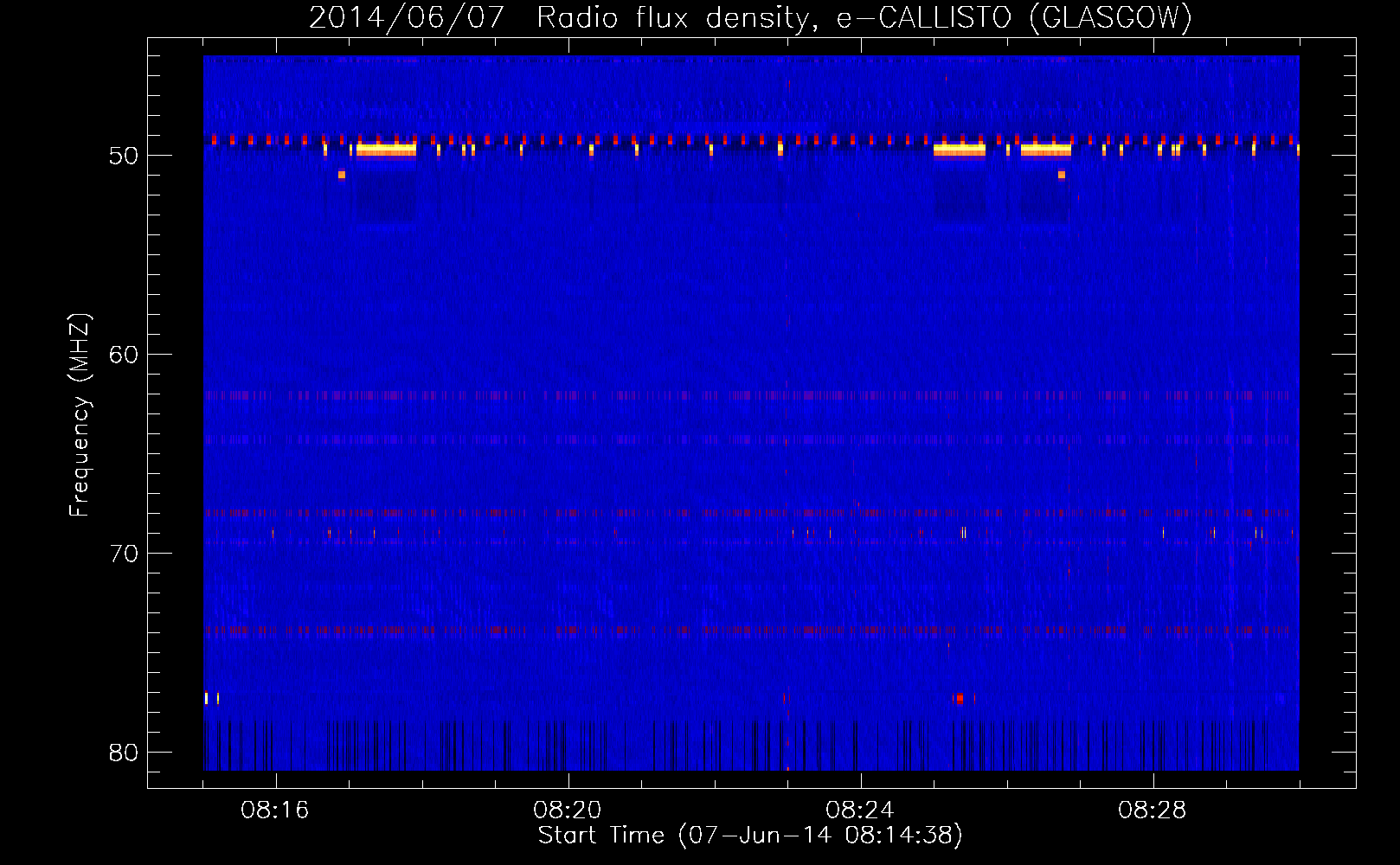Click the "Start Time (07-Jun-14 08:14:38)" label
Screen dimensions: 1400x865
point(750,836)
